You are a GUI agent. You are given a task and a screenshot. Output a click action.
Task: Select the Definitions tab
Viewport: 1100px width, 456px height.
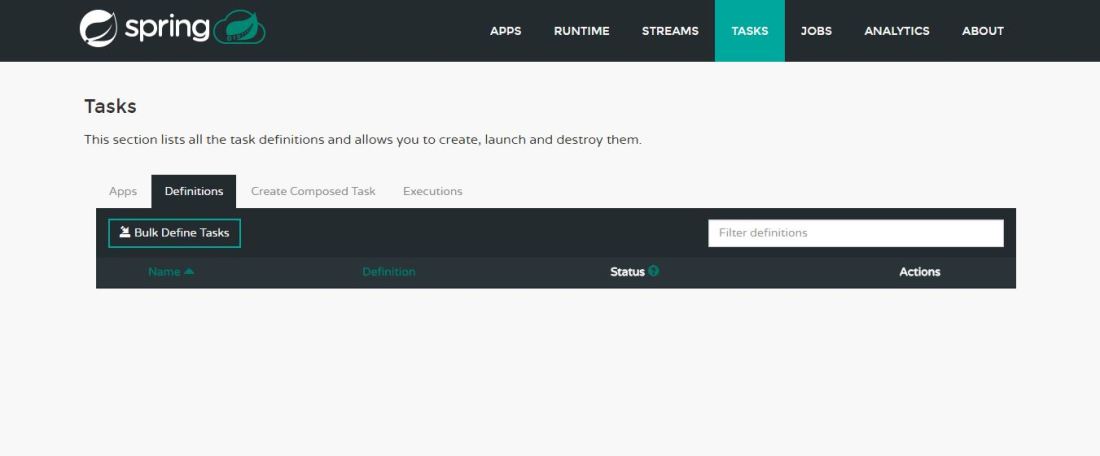point(194,191)
